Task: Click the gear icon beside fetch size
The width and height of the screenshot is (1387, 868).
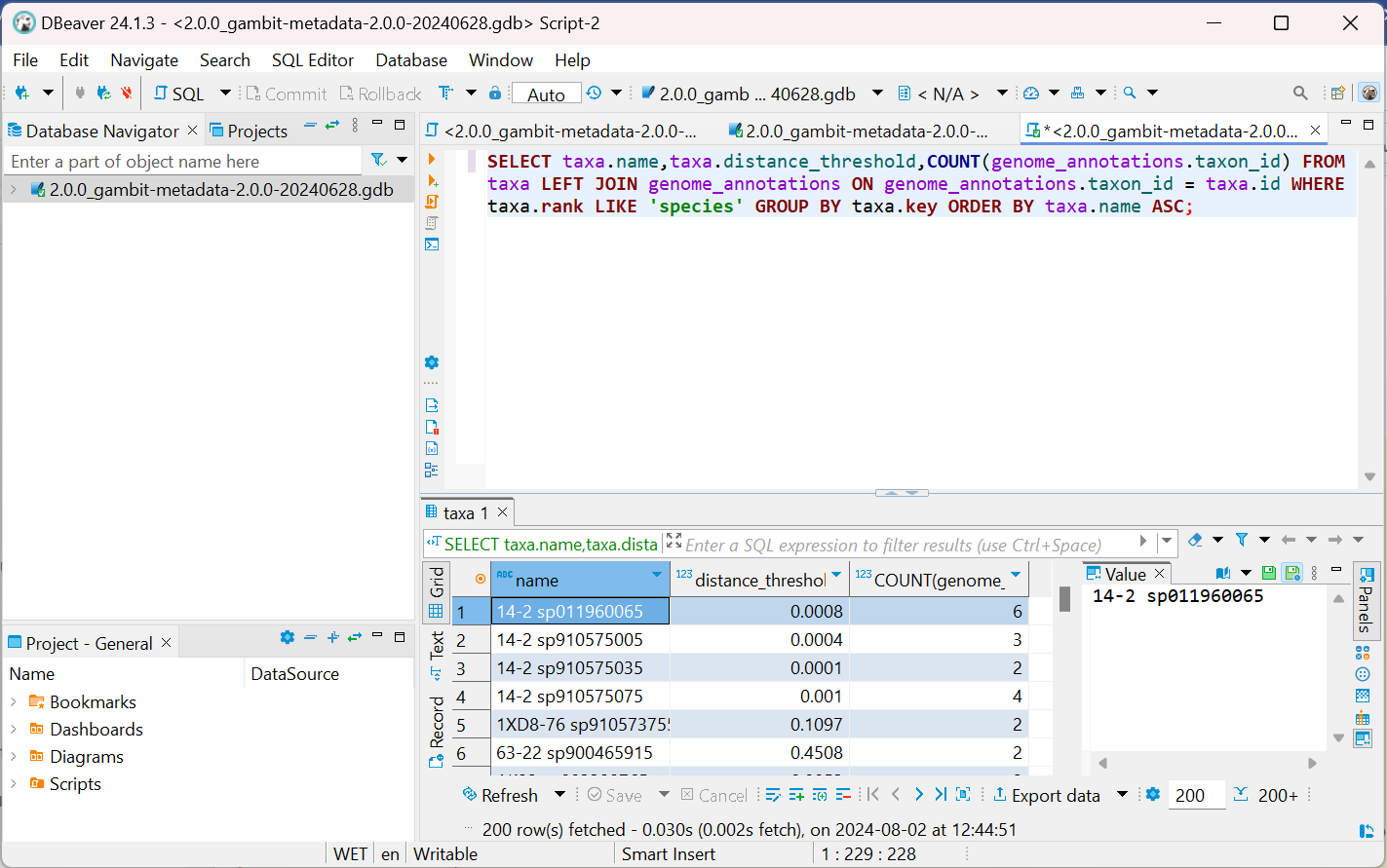Action: pyautogui.click(x=1153, y=795)
